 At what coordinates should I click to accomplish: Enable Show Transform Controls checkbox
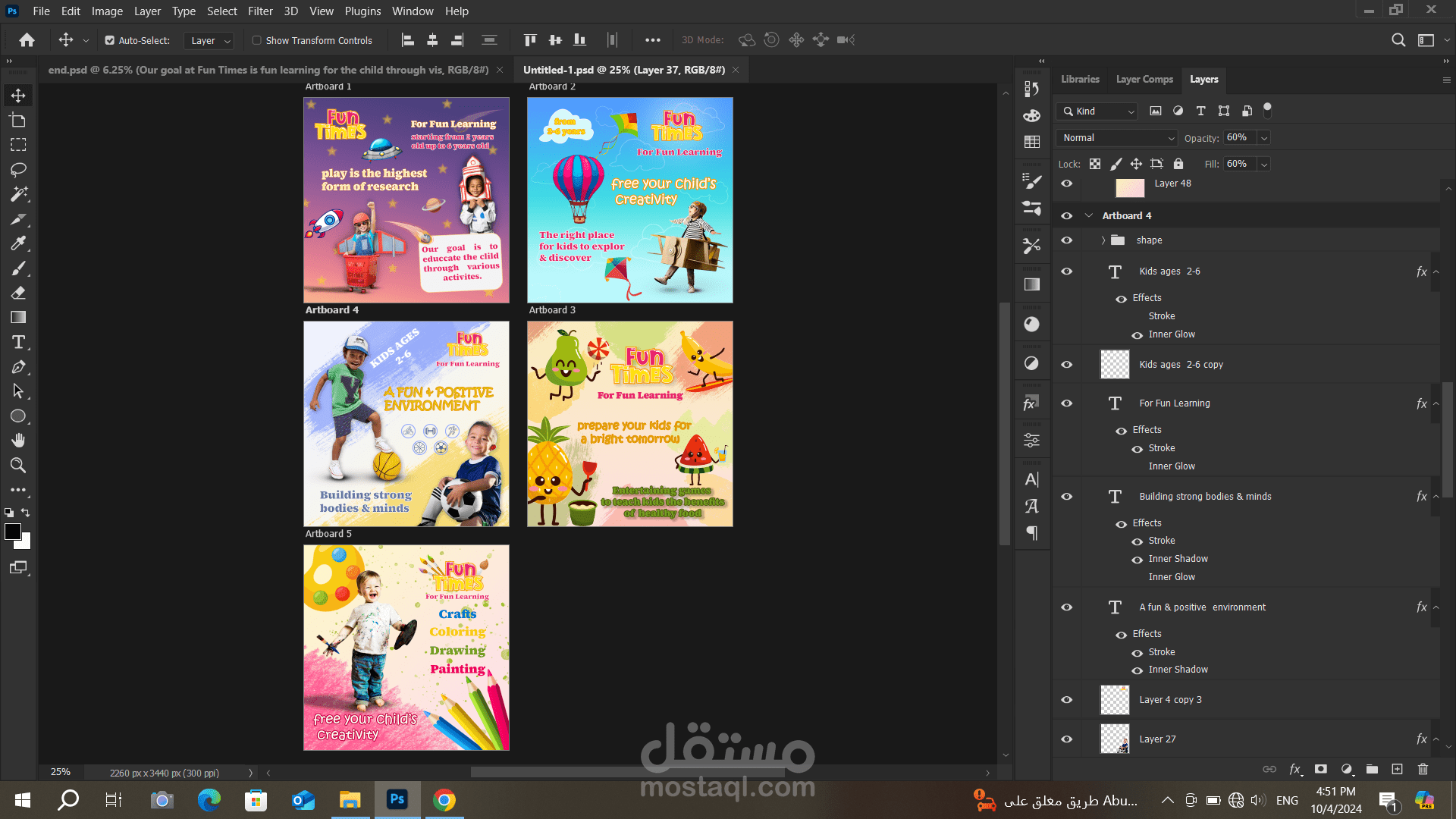click(257, 40)
